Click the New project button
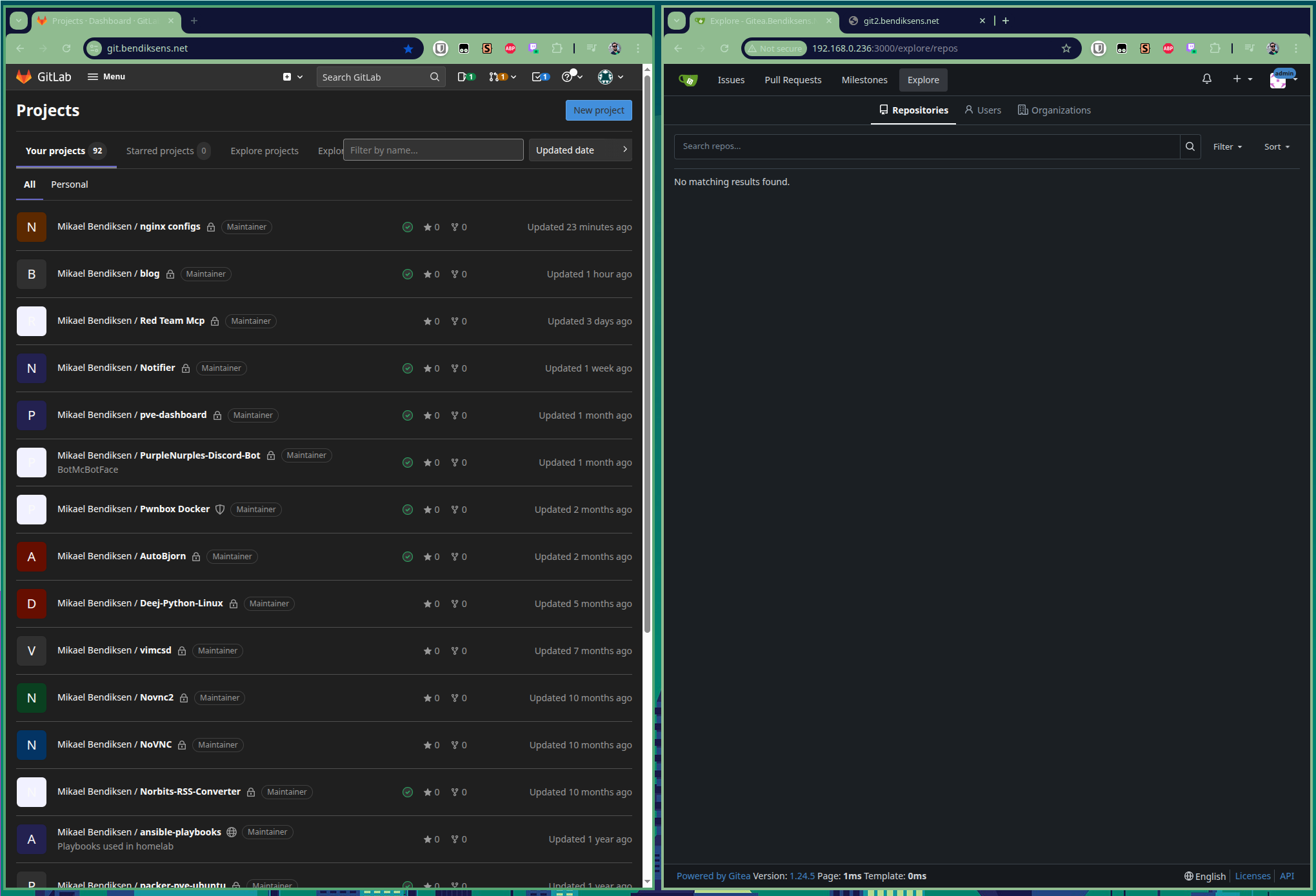This screenshot has height=896, width=1316. coord(599,110)
